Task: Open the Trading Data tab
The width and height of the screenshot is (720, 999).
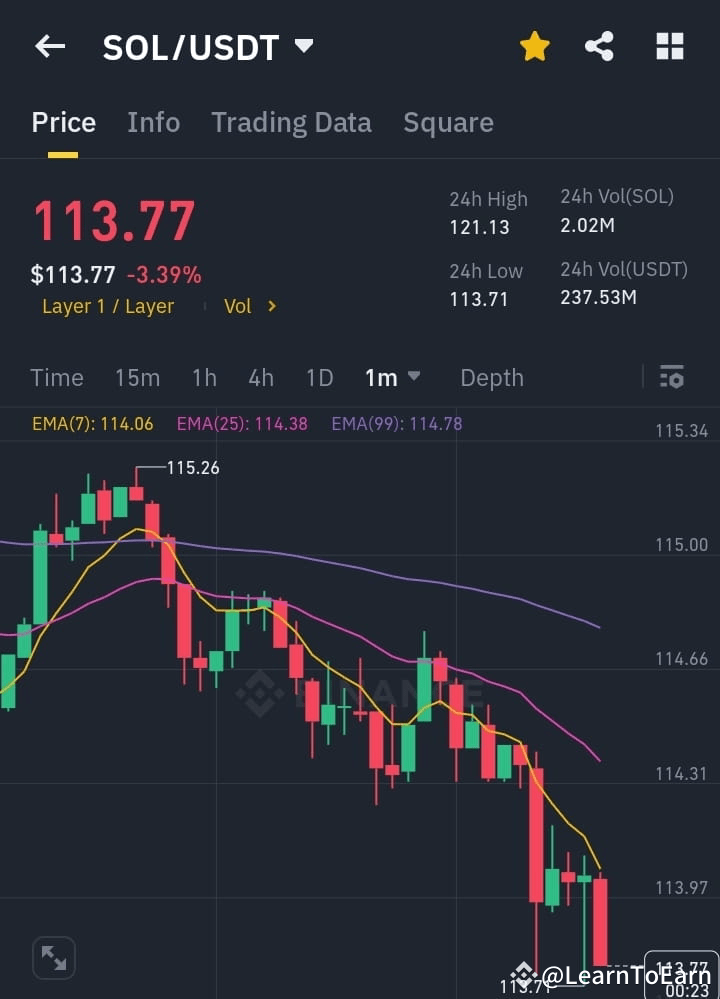Action: 291,122
